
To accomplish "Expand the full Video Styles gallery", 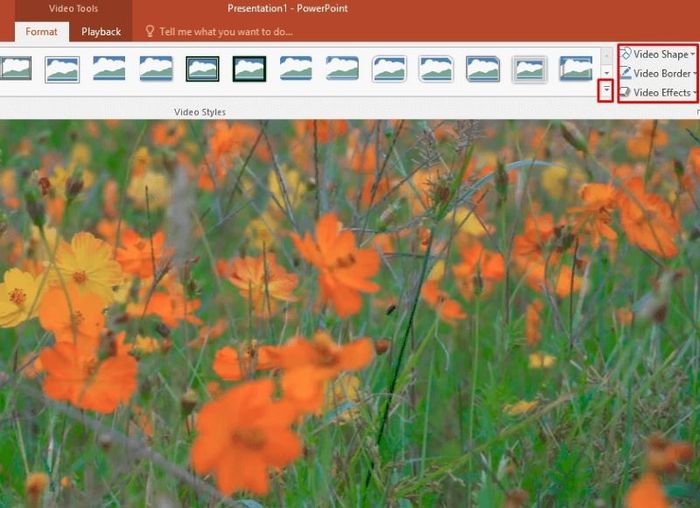I will coord(606,91).
